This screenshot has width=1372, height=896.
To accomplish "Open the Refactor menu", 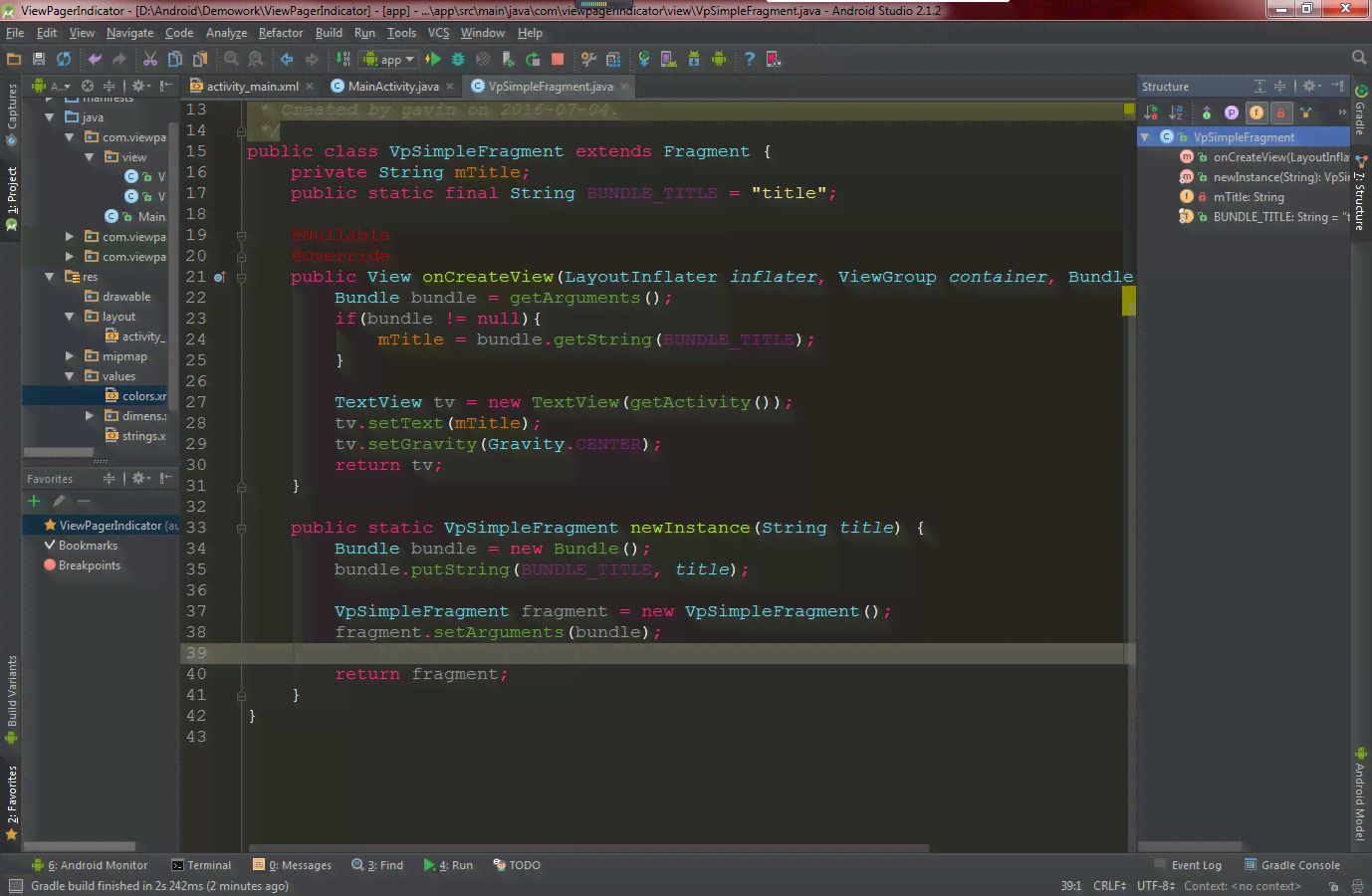I will tap(281, 33).
